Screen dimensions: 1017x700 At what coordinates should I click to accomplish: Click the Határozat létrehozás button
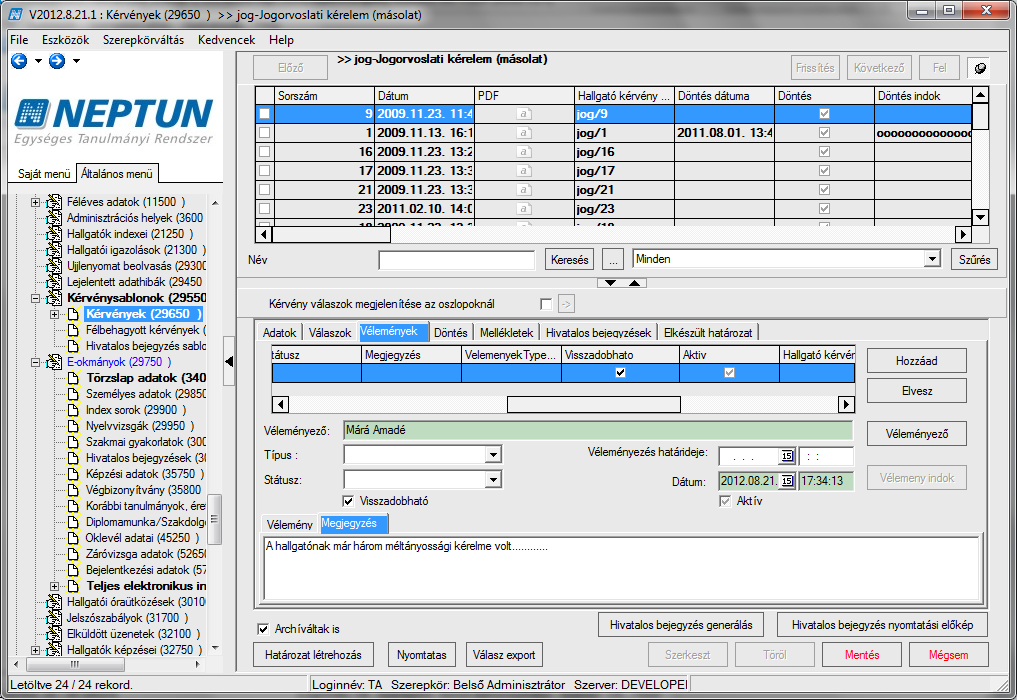[x=313, y=655]
